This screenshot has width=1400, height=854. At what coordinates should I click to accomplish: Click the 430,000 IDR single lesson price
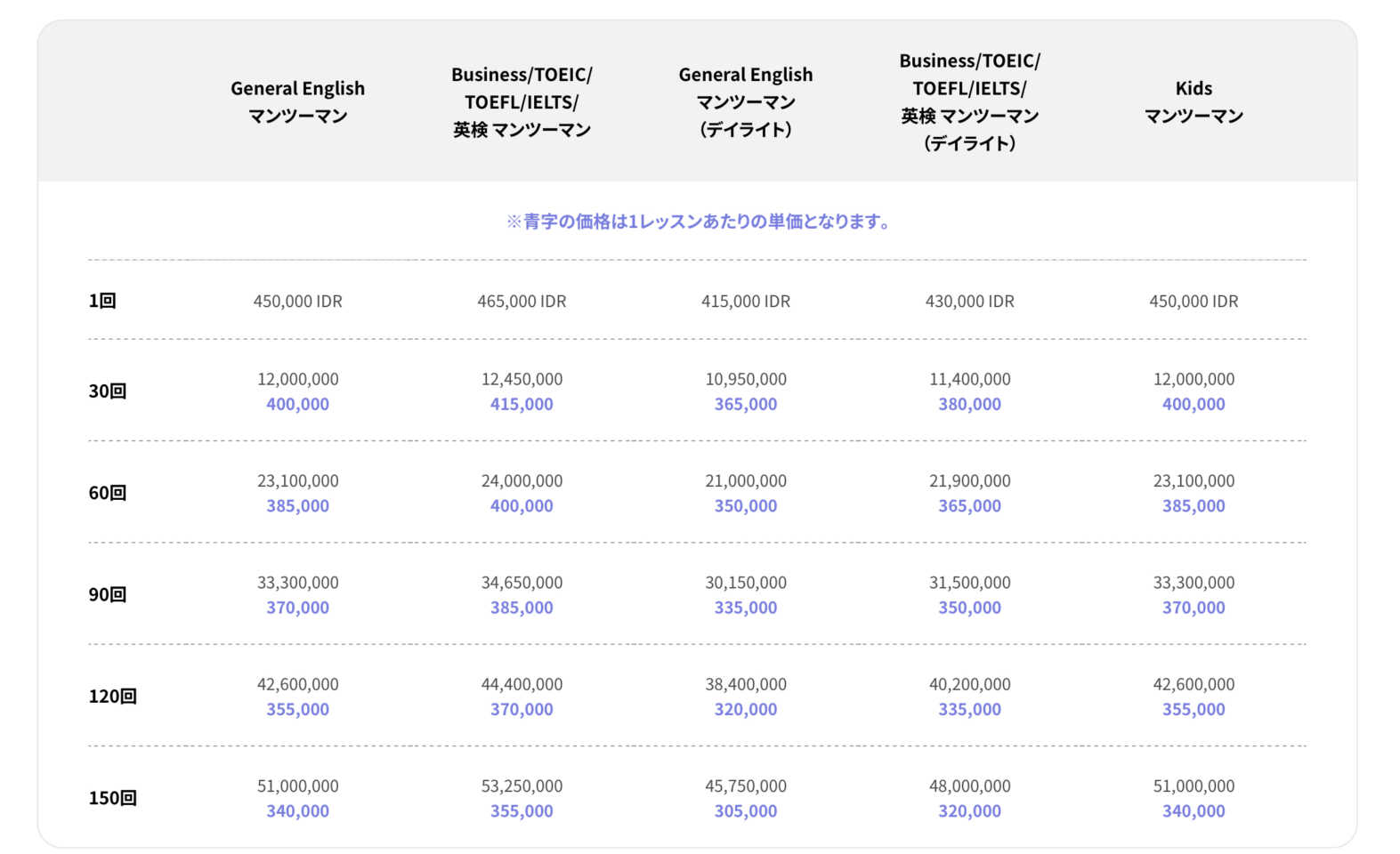point(969,302)
